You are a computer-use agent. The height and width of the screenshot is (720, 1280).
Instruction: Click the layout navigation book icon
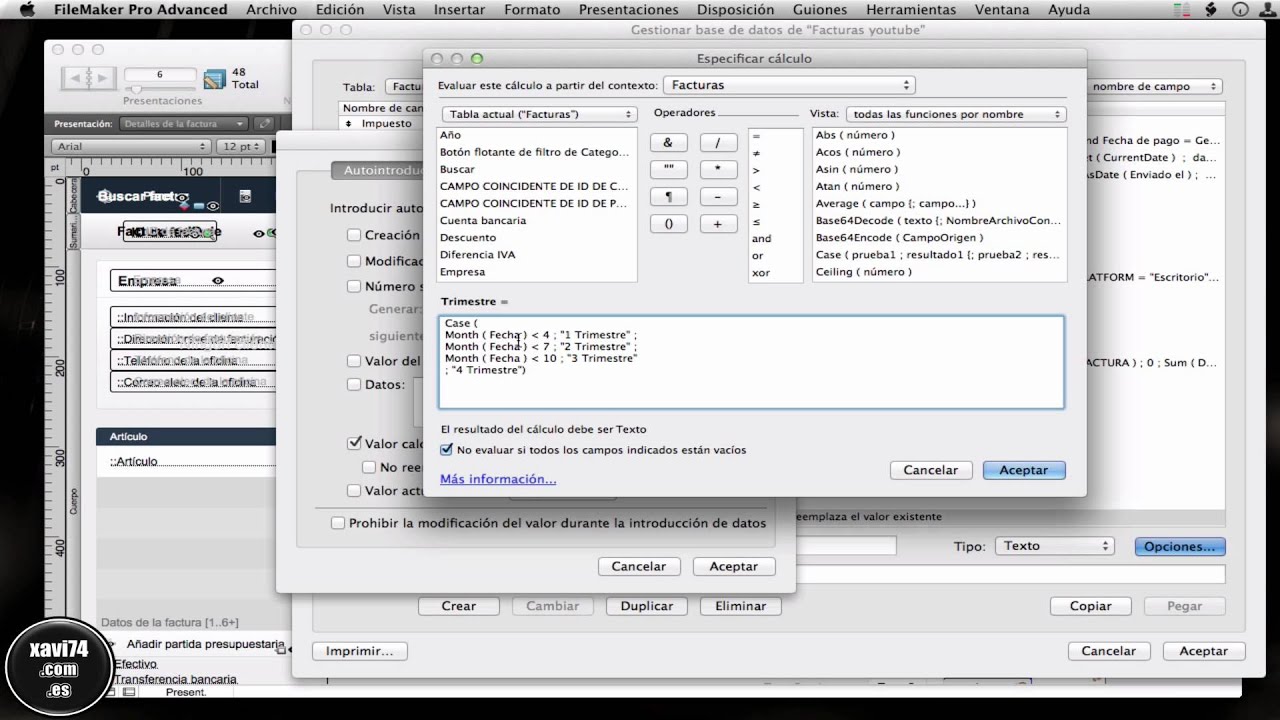tap(90, 78)
